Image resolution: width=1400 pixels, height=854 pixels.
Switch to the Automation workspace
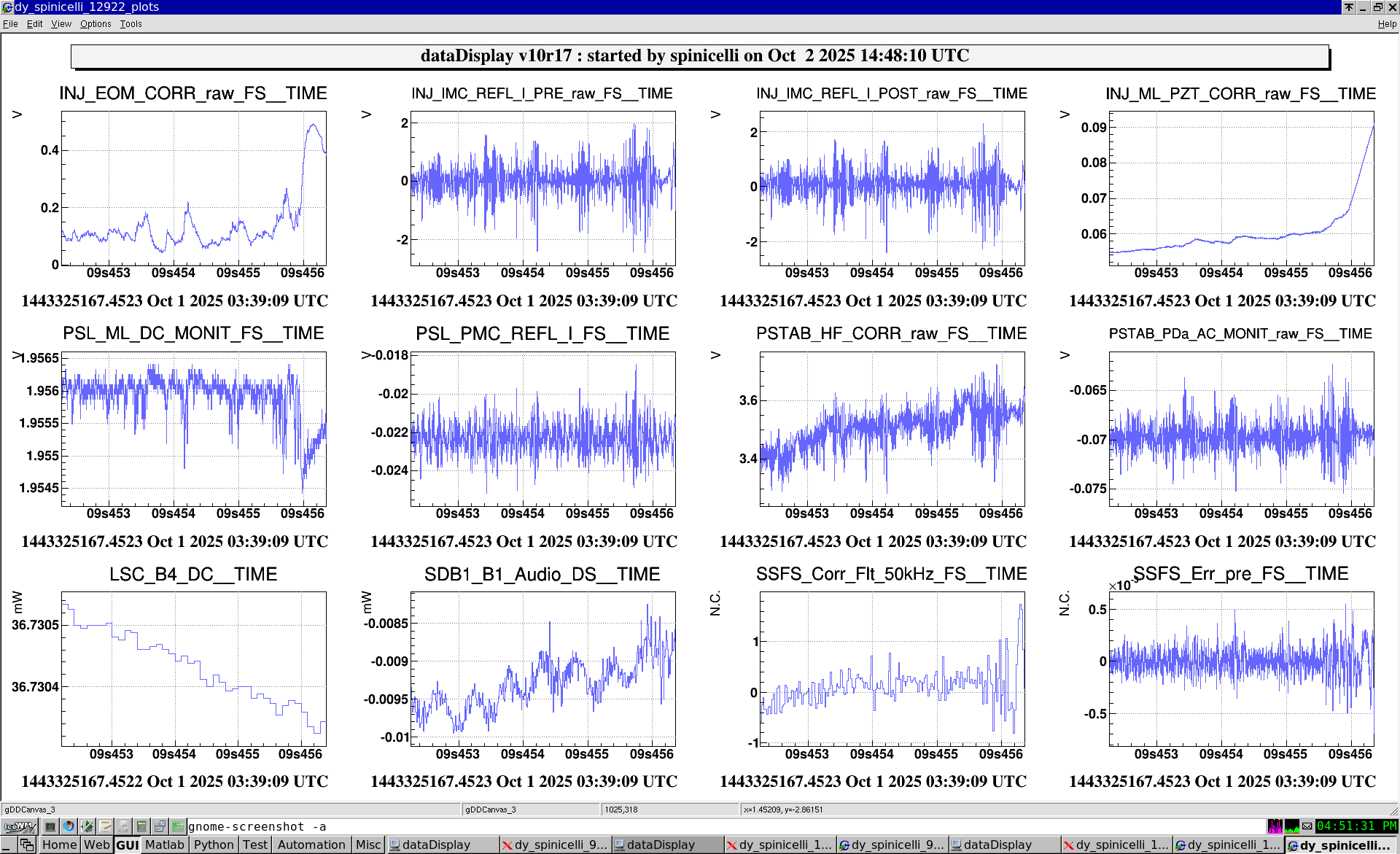311,845
